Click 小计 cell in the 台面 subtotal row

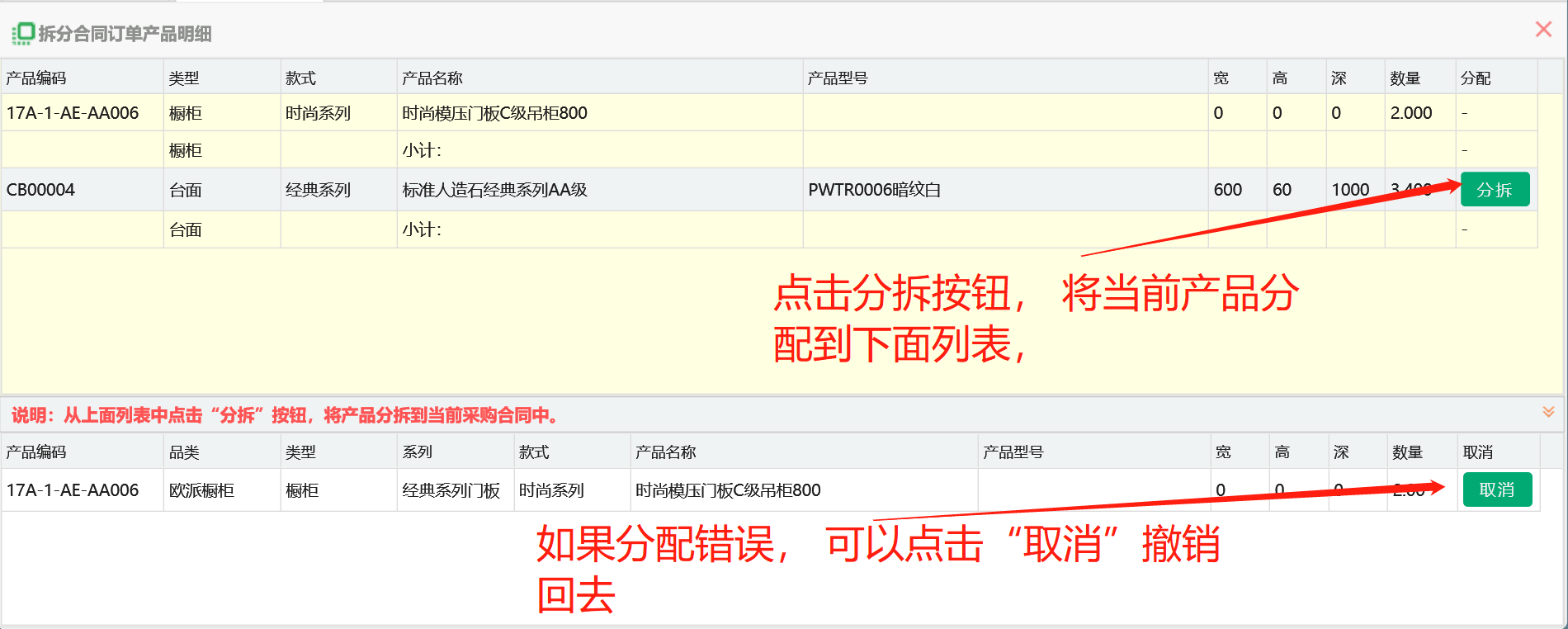click(422, 229)
